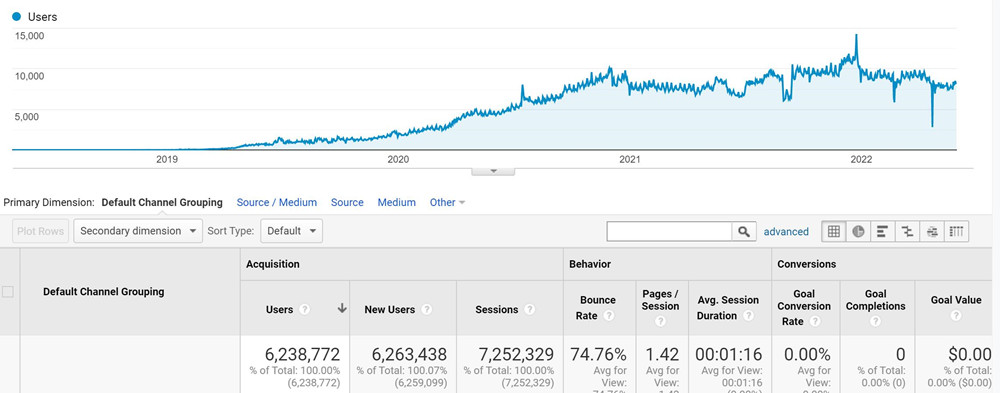
Task: Click the sort arrow in Users column
Action: pyautogui.click(x=342, y=309)
